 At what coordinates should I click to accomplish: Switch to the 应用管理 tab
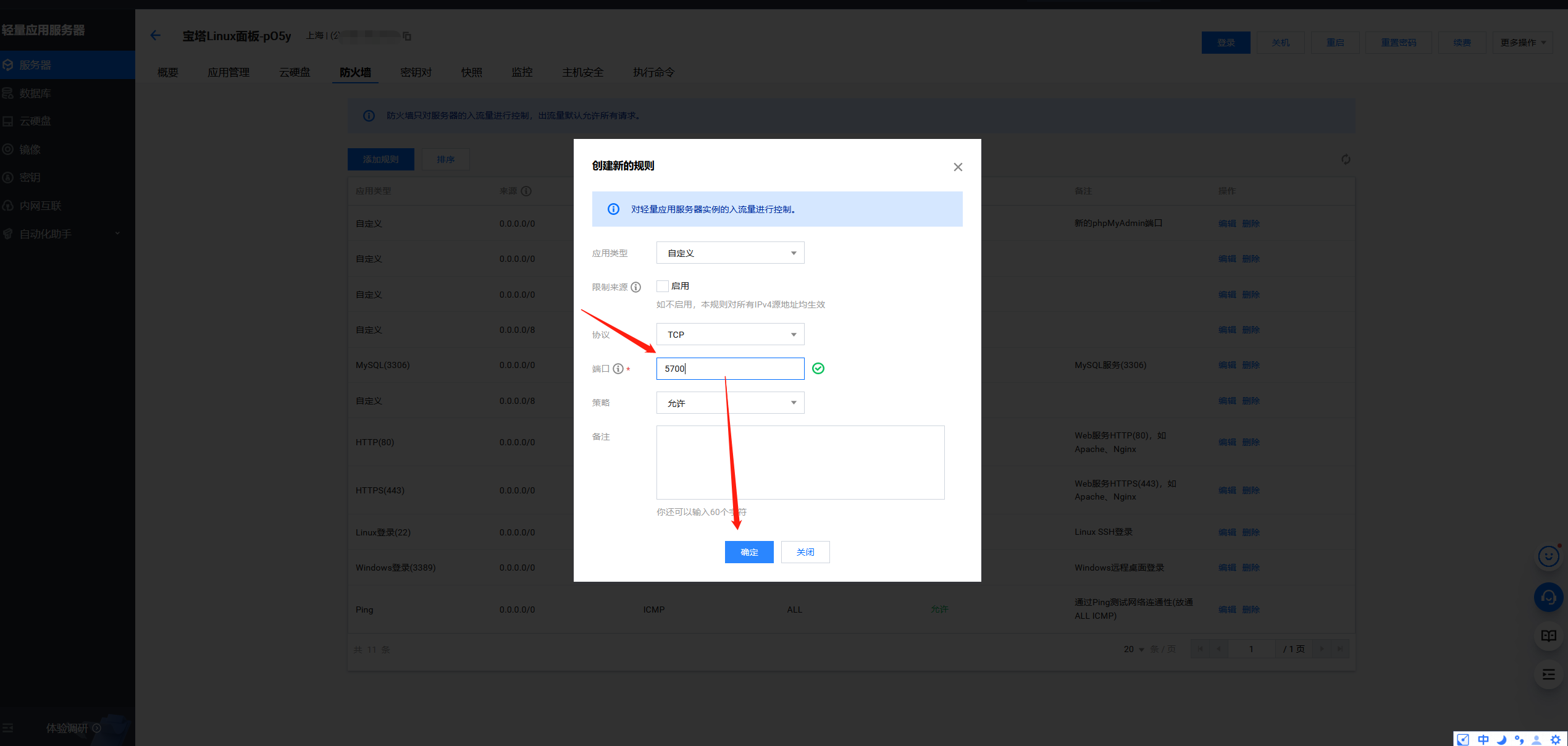pos(228,72)
